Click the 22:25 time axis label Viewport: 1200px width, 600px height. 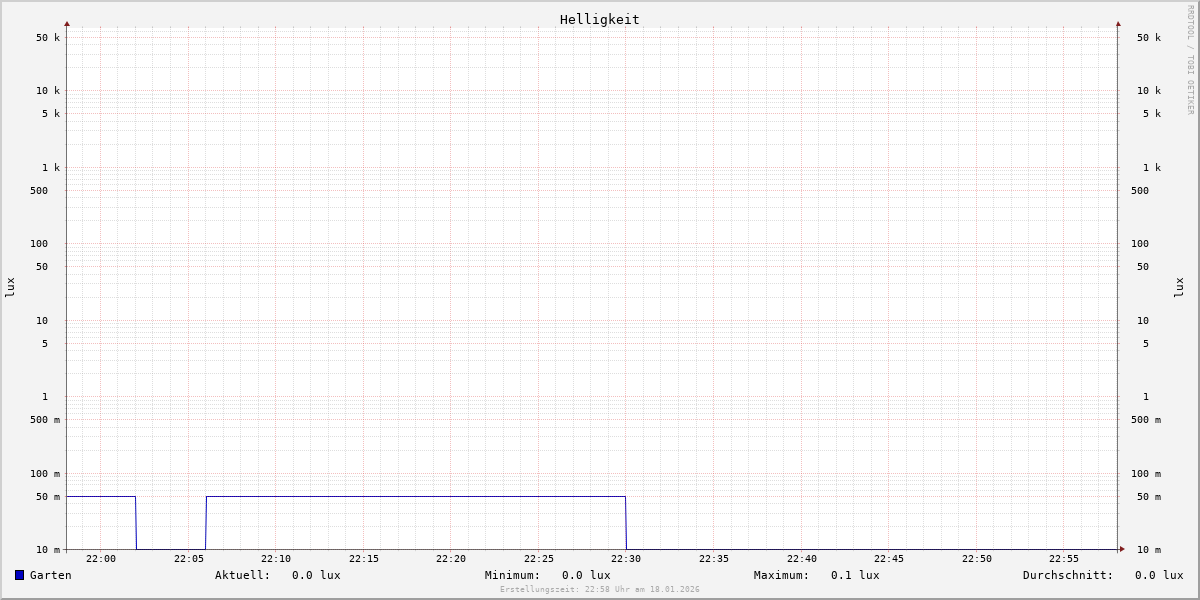(539, 559)
